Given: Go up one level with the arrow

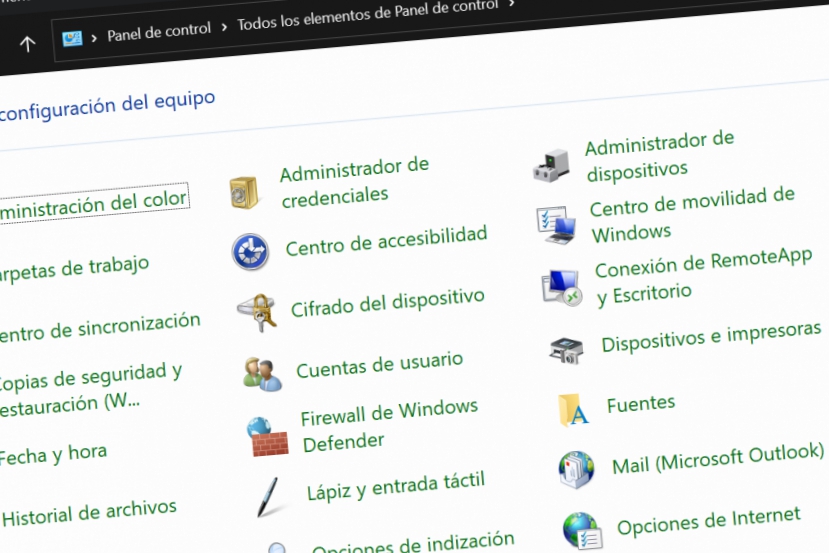Looking at the screenshot, I should [x=28, y=43].
